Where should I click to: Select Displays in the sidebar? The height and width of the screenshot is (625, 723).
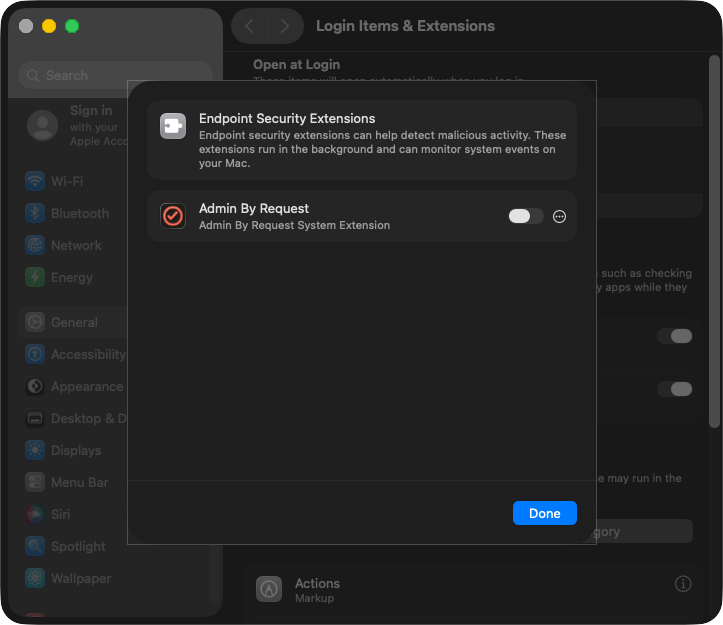coord(75,450)
